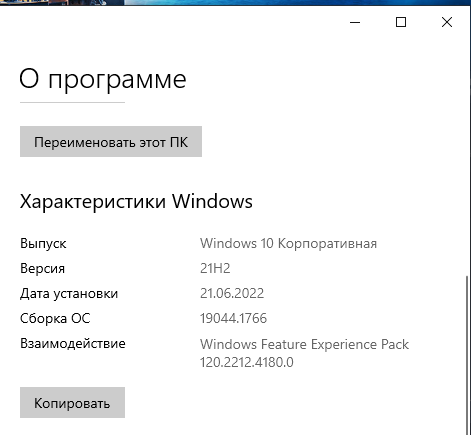Select the Выпуск label
The width and height of the screenshot is (471, 435).
(x=43, y=243)
